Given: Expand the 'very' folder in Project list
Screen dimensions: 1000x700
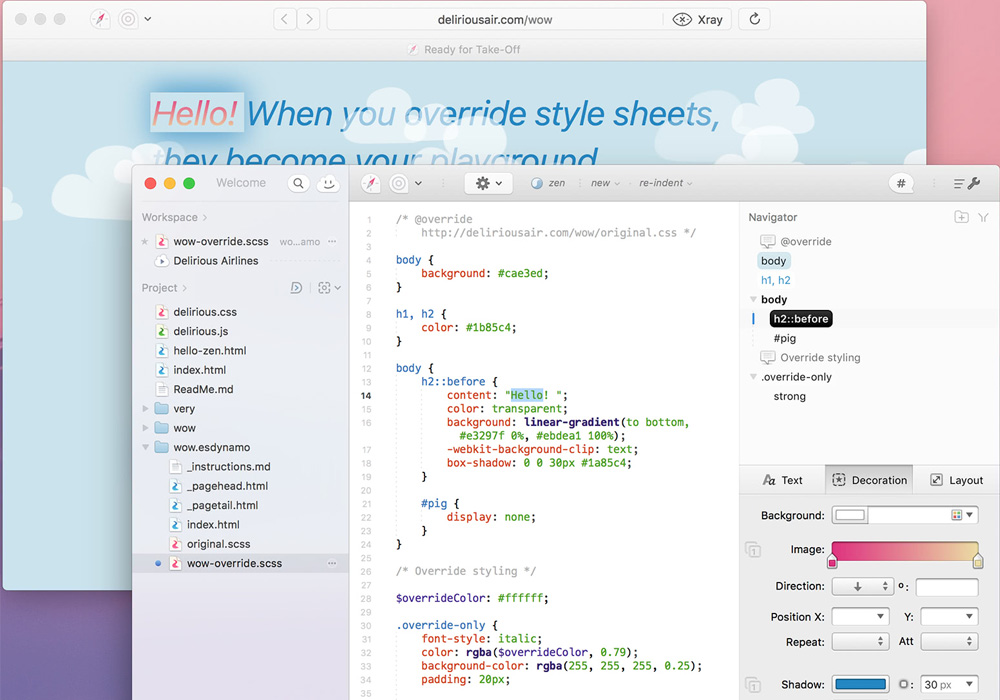Looking at the screenshot, I should click(147, 408).
